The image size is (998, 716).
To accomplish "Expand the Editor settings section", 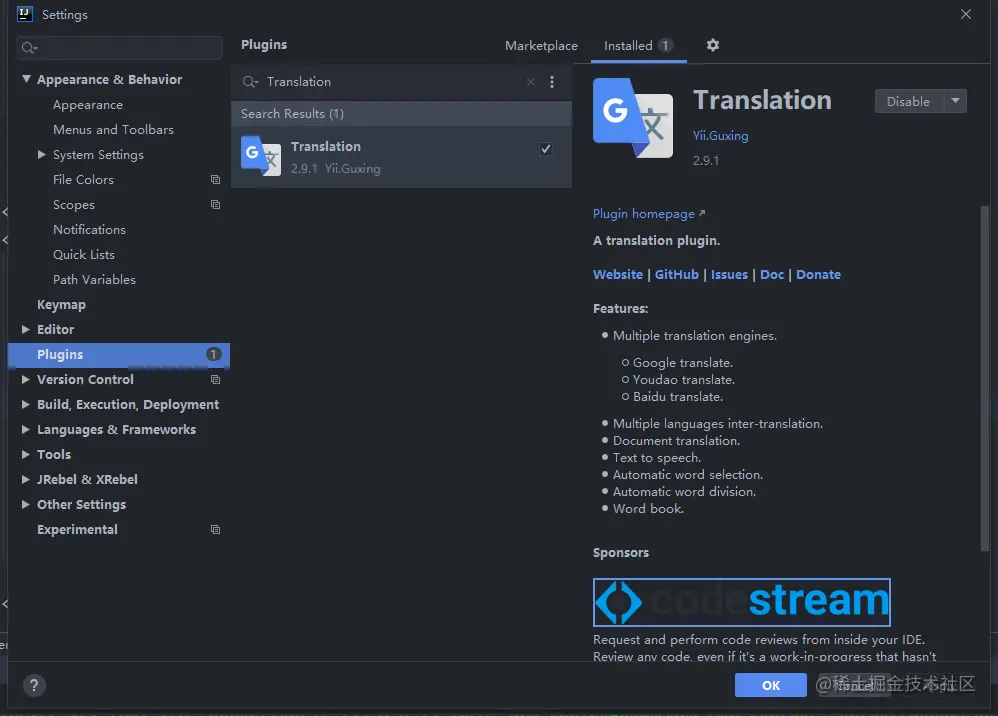I will (25, 329).
